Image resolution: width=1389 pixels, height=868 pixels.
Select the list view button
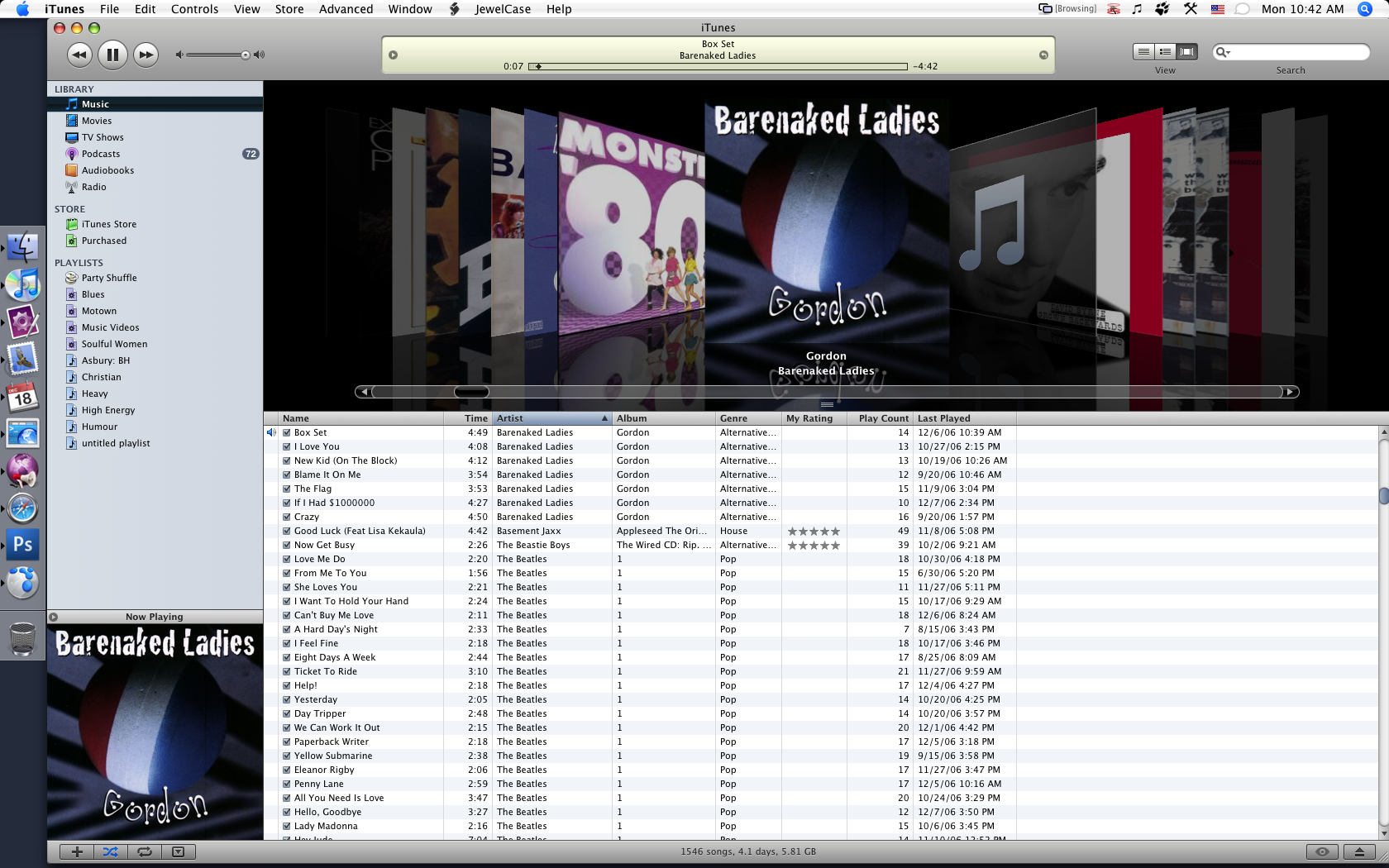[x=1143, y=52]
